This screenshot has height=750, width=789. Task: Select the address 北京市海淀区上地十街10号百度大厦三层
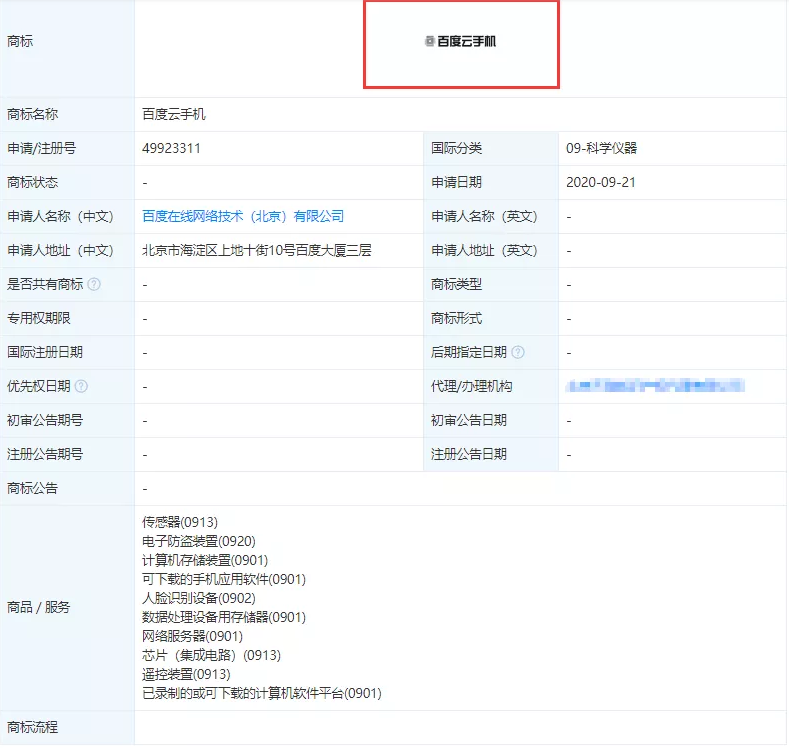click(257, 250)
